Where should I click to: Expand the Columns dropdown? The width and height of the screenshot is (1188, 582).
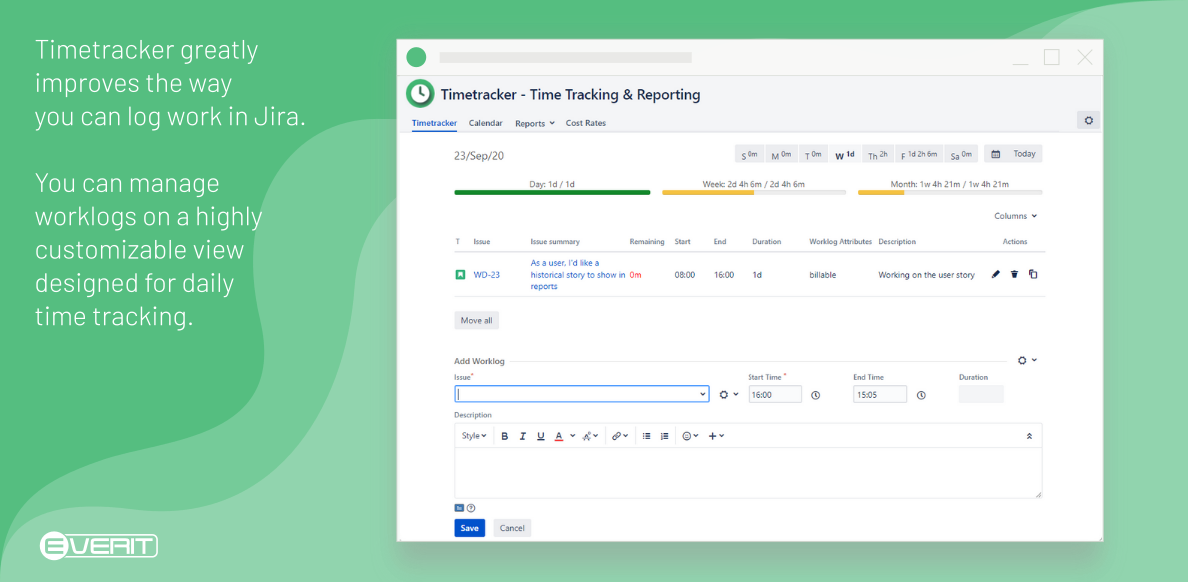click(1015, 216)
